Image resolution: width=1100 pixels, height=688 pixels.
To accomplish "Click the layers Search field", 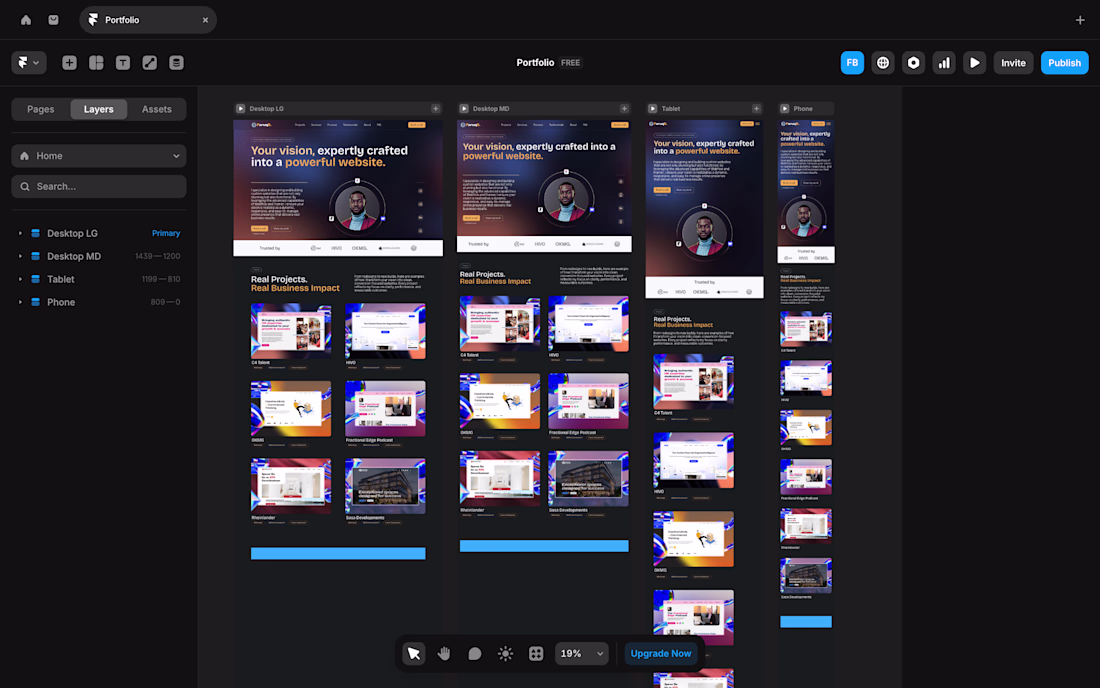I will [x=99, y=187].
